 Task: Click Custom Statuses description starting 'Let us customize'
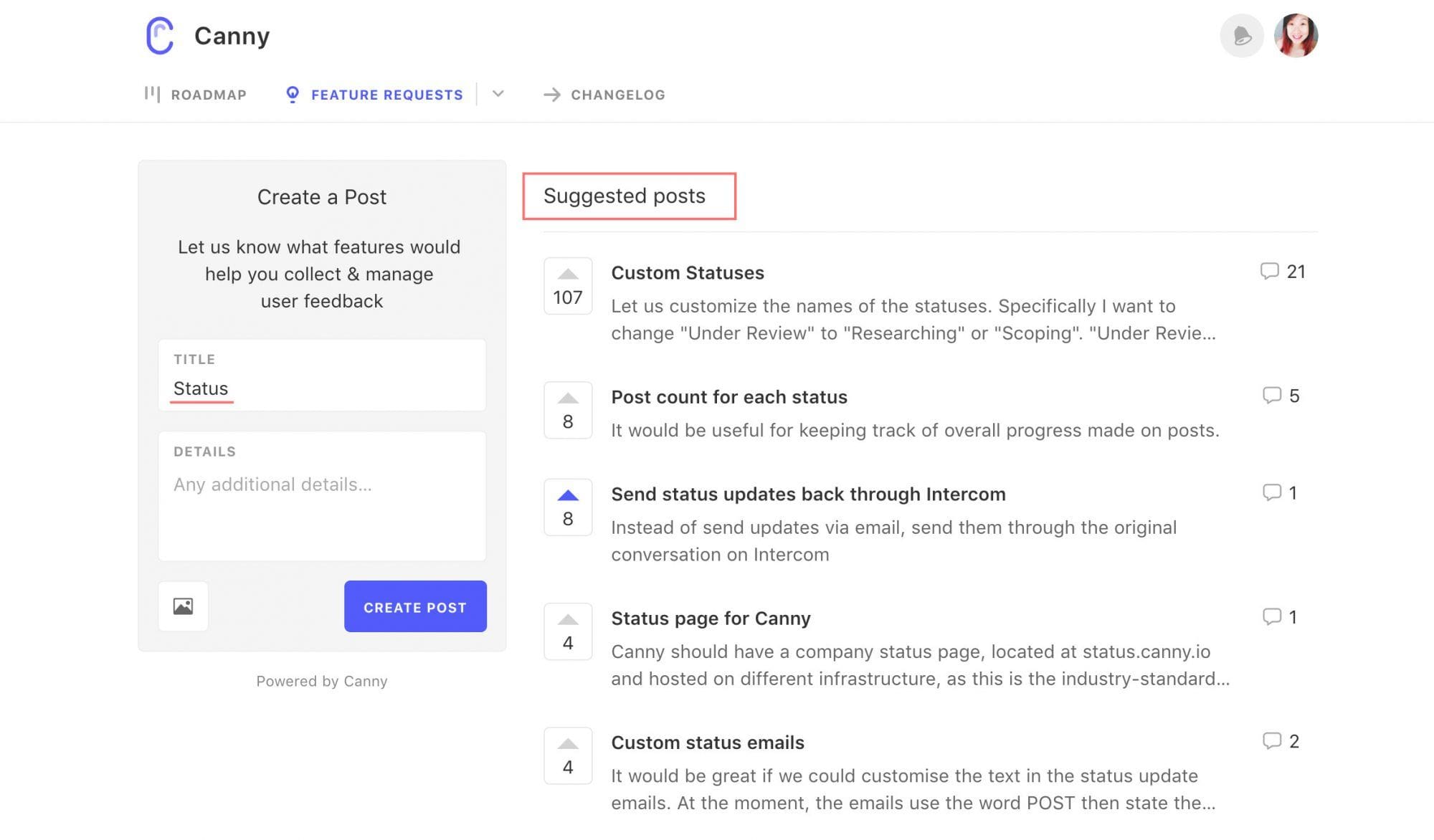tap(913, 320)
